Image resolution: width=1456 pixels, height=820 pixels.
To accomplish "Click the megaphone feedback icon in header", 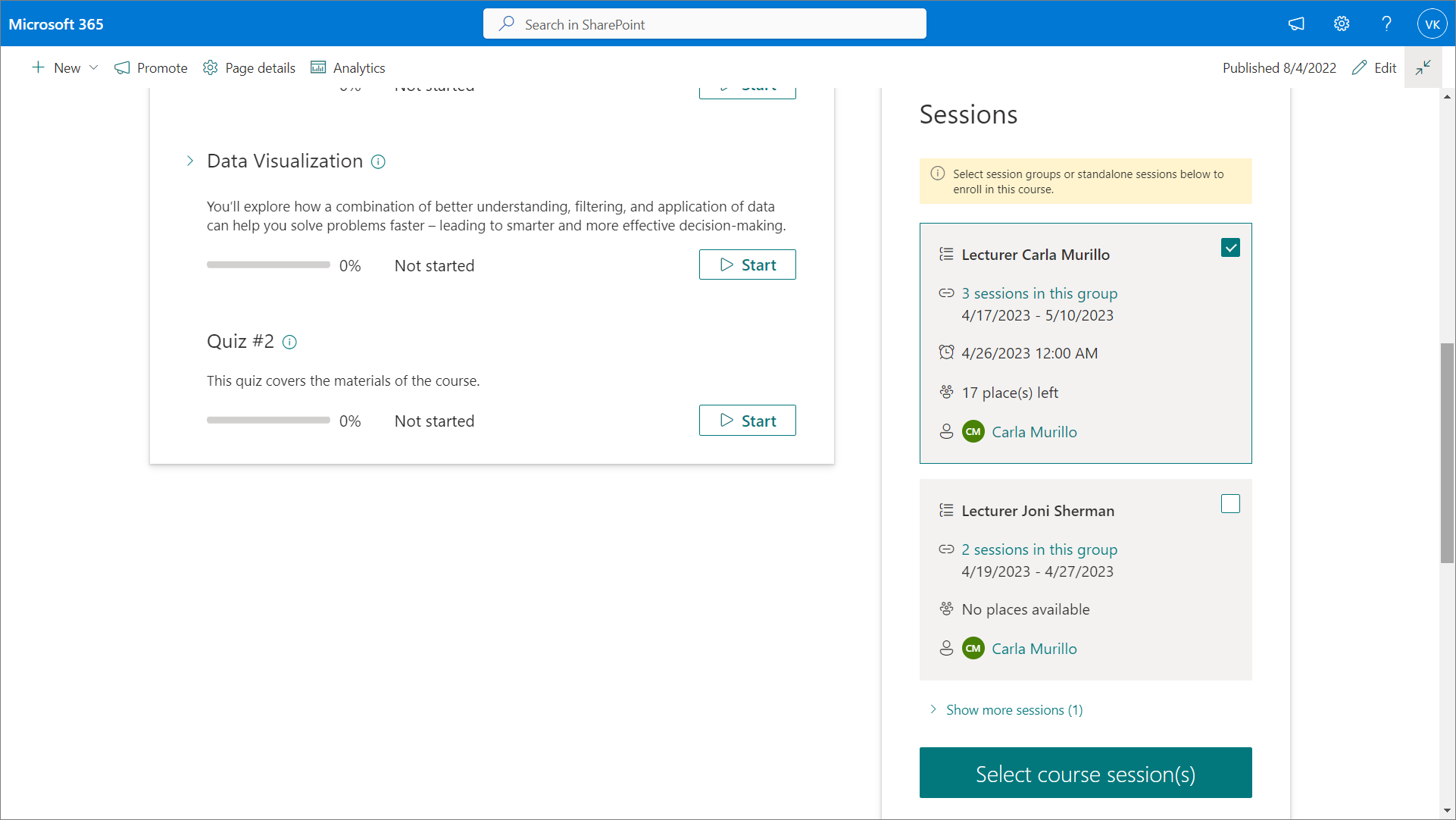I will click(x=1296, y=24).
